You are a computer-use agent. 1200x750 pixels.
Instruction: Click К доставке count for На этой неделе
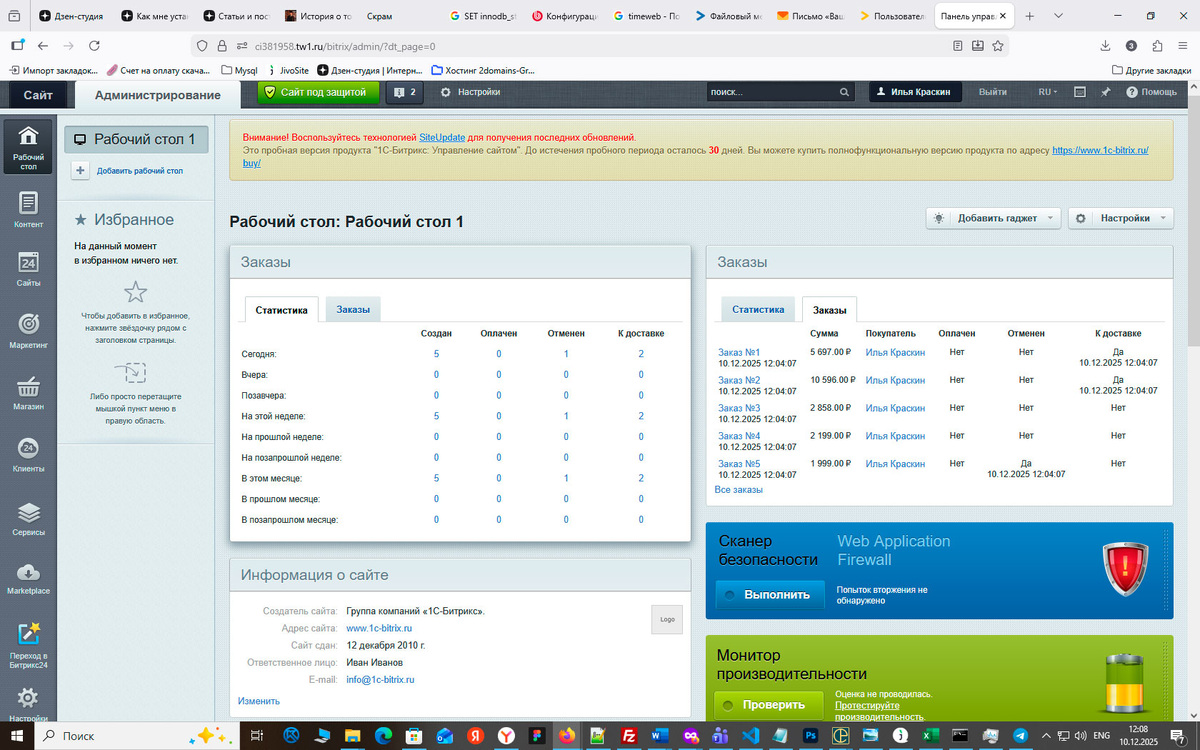pos(641,416)
